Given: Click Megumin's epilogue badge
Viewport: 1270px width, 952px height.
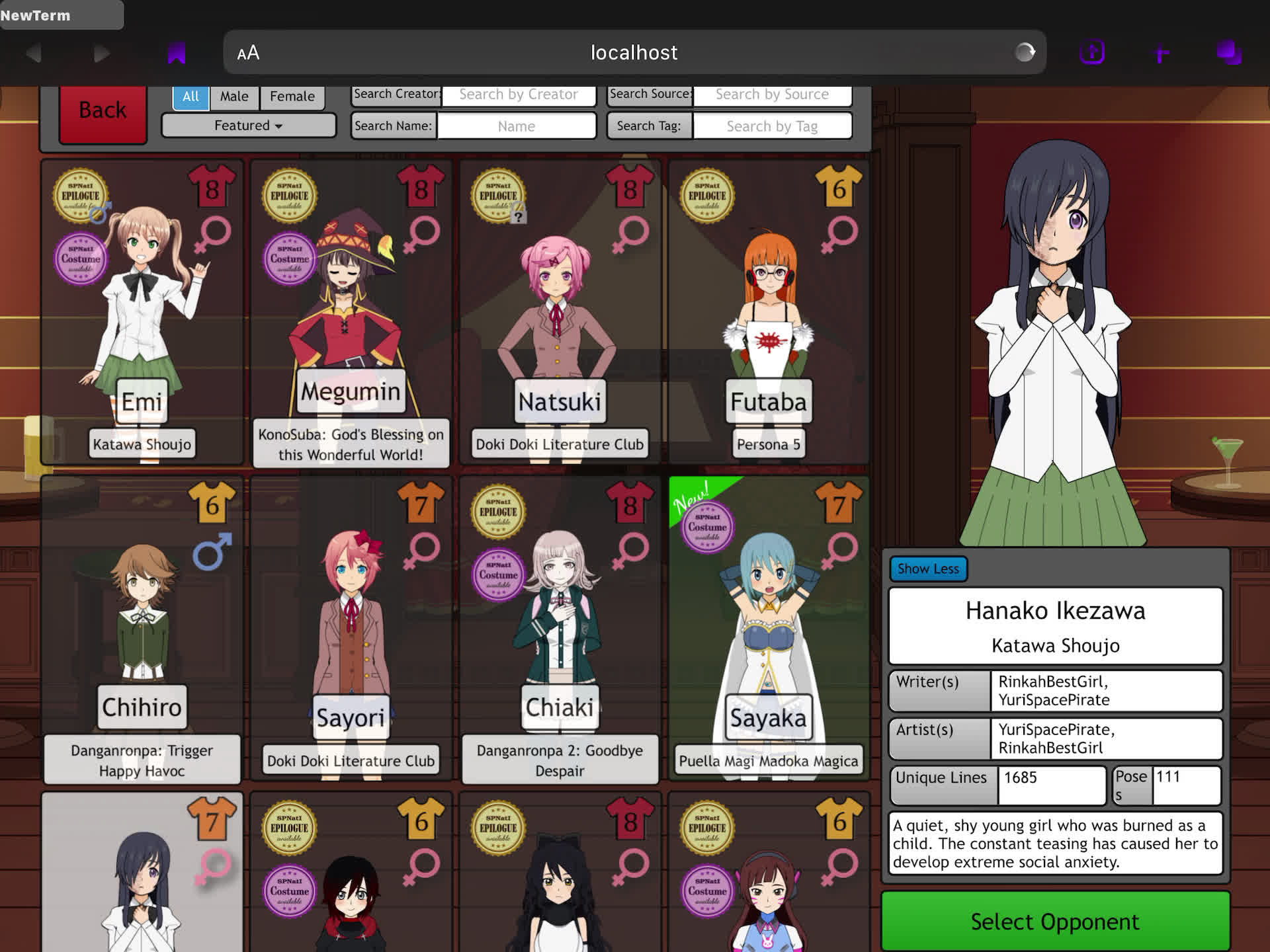Looking at the screenshot, I should [x=289, y=196].
